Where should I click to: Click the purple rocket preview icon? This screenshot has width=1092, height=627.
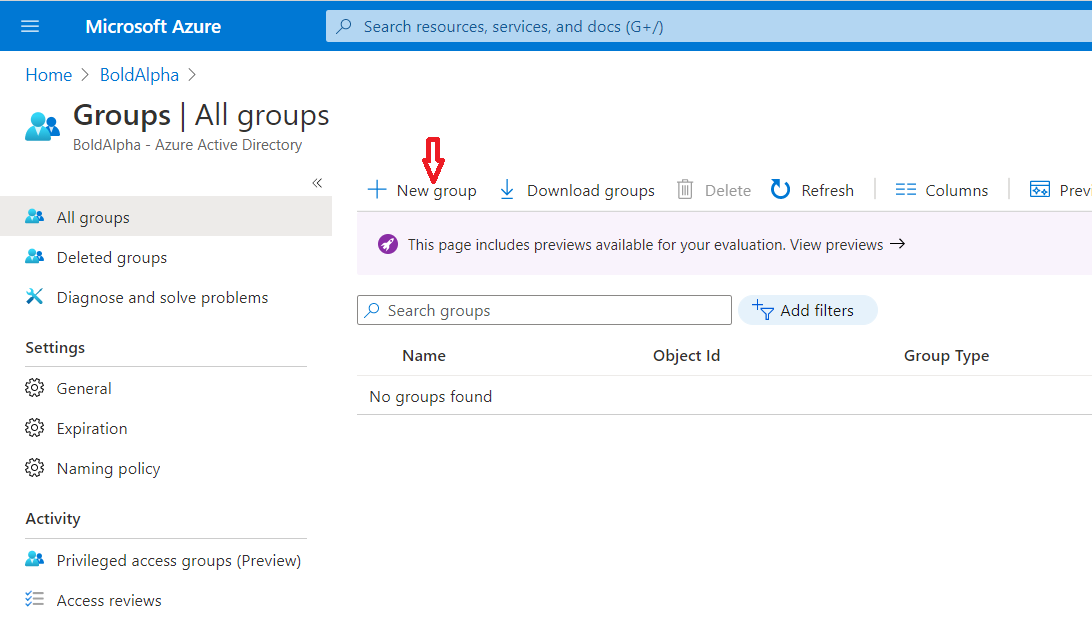(388, 245)
